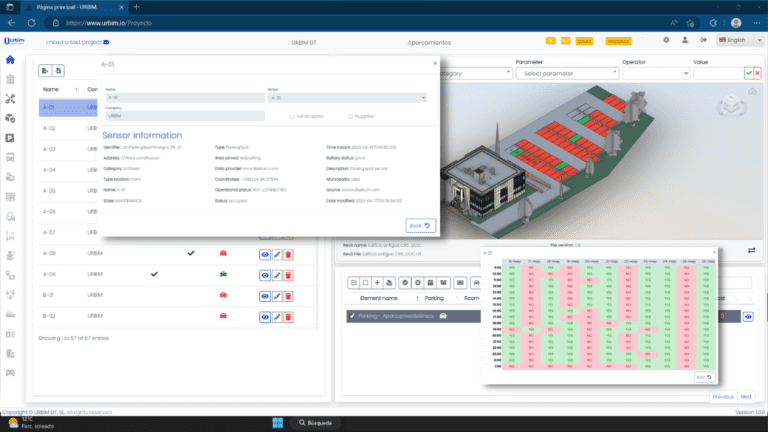The width and height of the screenshot is (768, 432).
Task: Toggle the Handicapped checkbox
Action: [292, 117]
